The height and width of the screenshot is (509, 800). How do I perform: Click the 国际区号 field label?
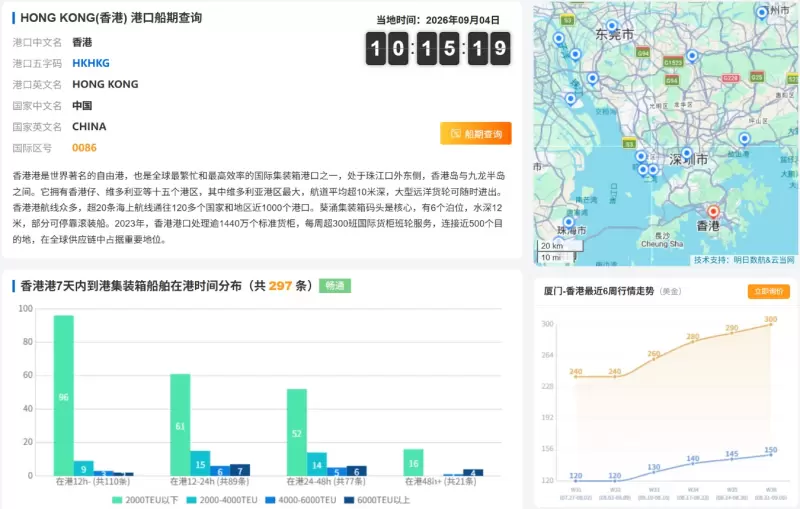(32, 148)
